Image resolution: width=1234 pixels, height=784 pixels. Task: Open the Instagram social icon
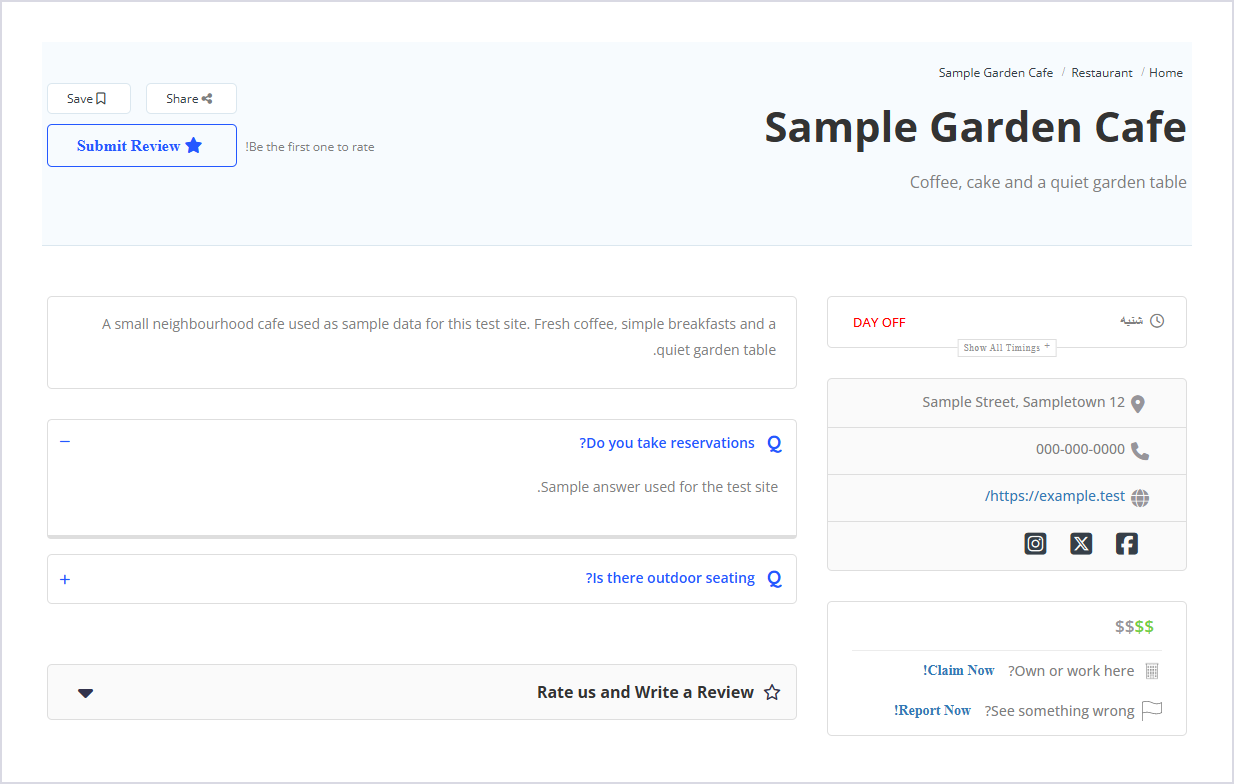(x=1036, y=544)
